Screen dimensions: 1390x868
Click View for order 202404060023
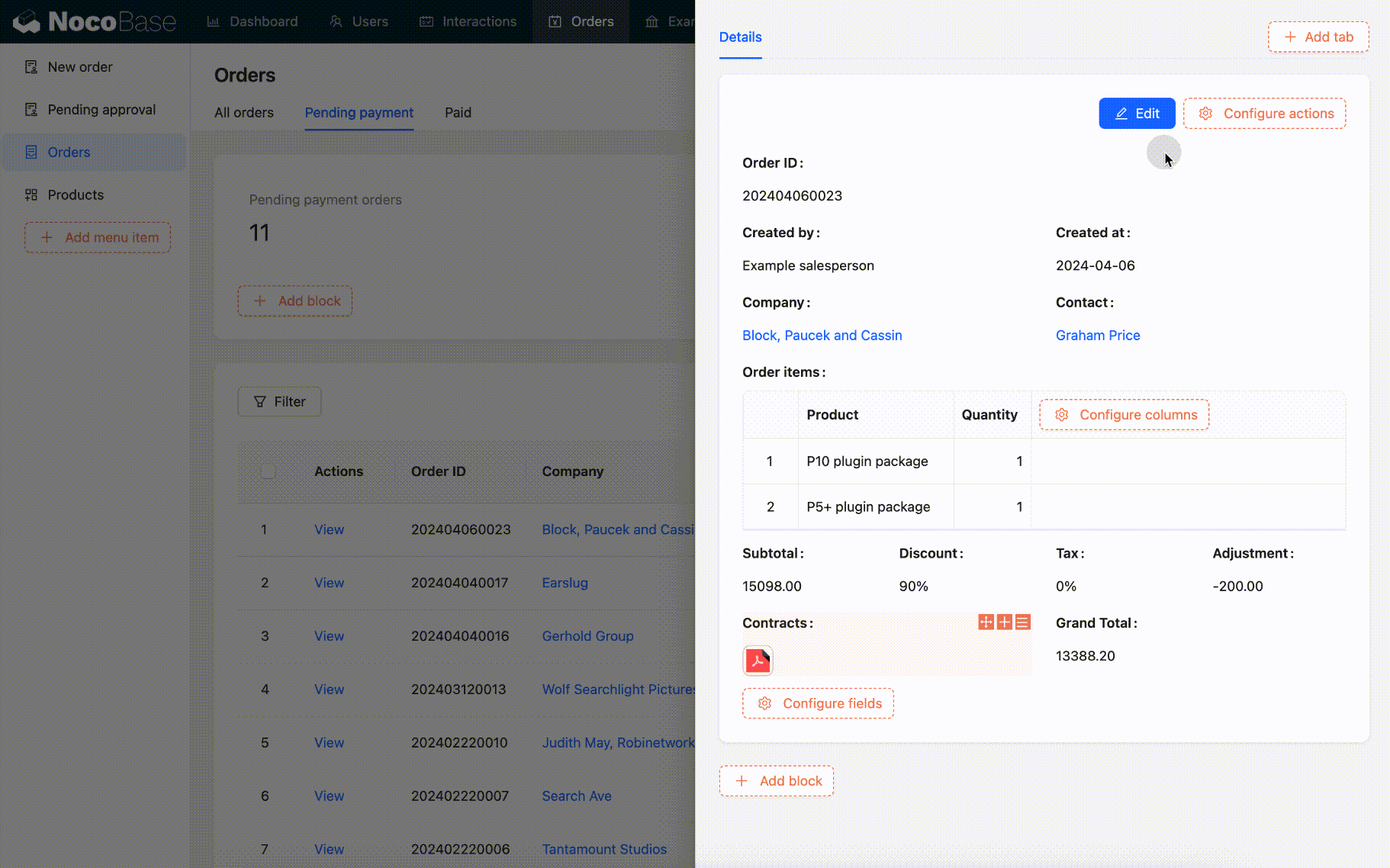330,529
